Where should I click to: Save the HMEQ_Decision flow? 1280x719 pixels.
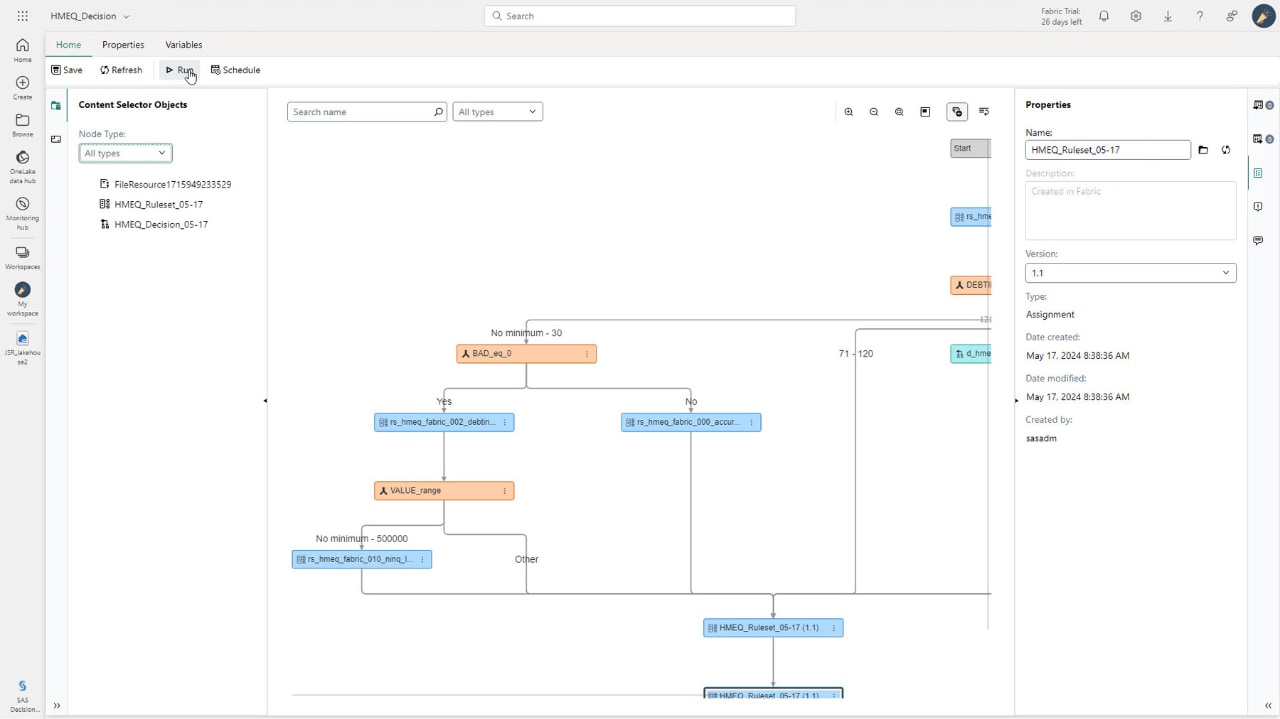pyautogui.click(x=66, y=69)
